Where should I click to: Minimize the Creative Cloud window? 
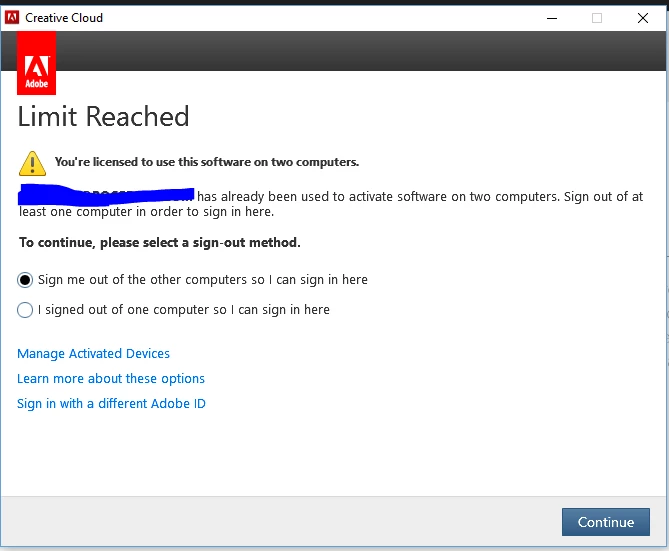tap(552, 18)
